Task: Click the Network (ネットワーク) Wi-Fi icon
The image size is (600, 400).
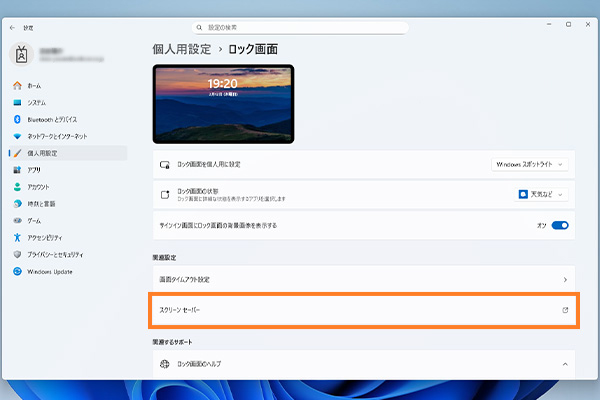Action: click(17, 136)
